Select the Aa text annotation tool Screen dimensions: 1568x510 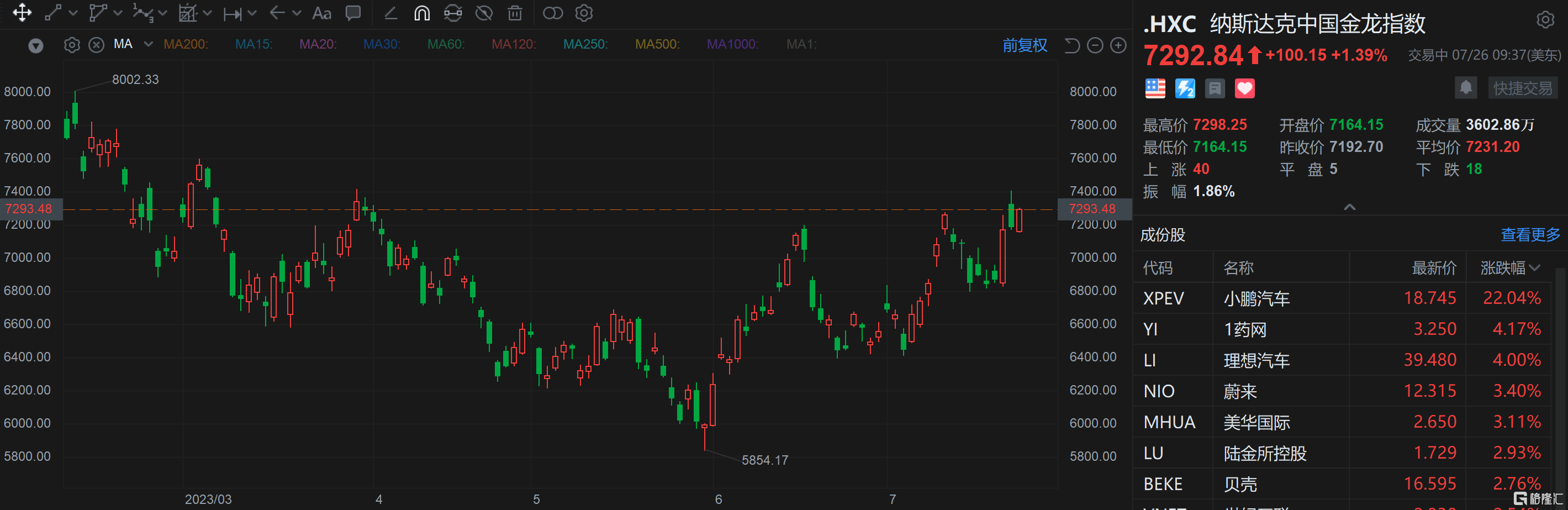point(321,13)
